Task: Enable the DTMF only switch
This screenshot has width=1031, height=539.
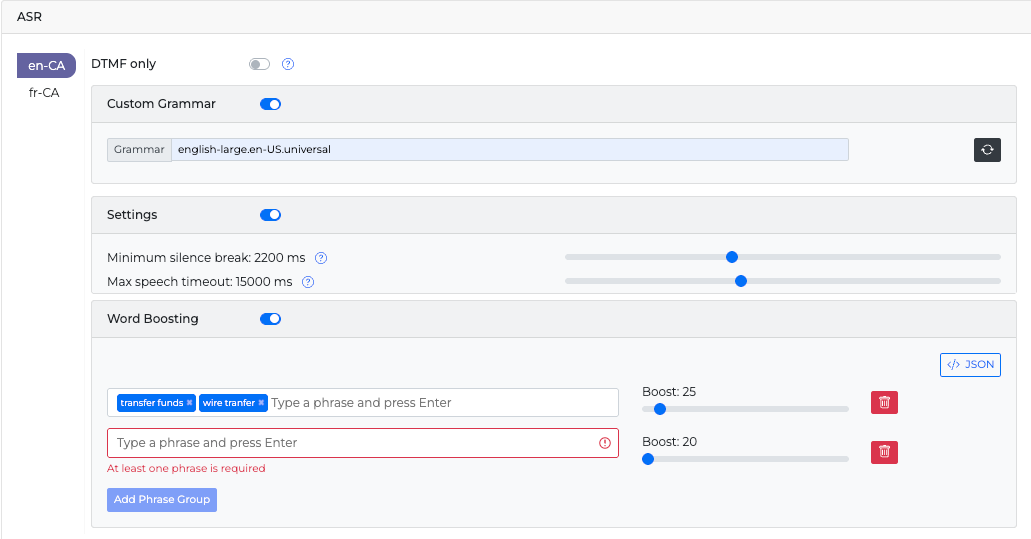Action: (x=259, y=64)
